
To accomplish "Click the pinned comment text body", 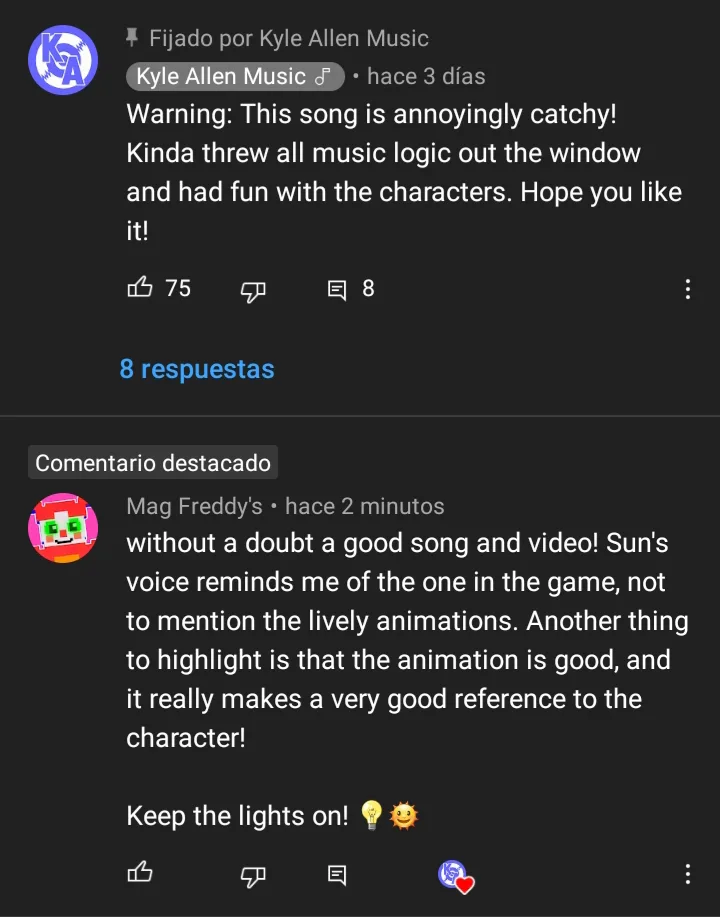I will (x=400, y=172).
